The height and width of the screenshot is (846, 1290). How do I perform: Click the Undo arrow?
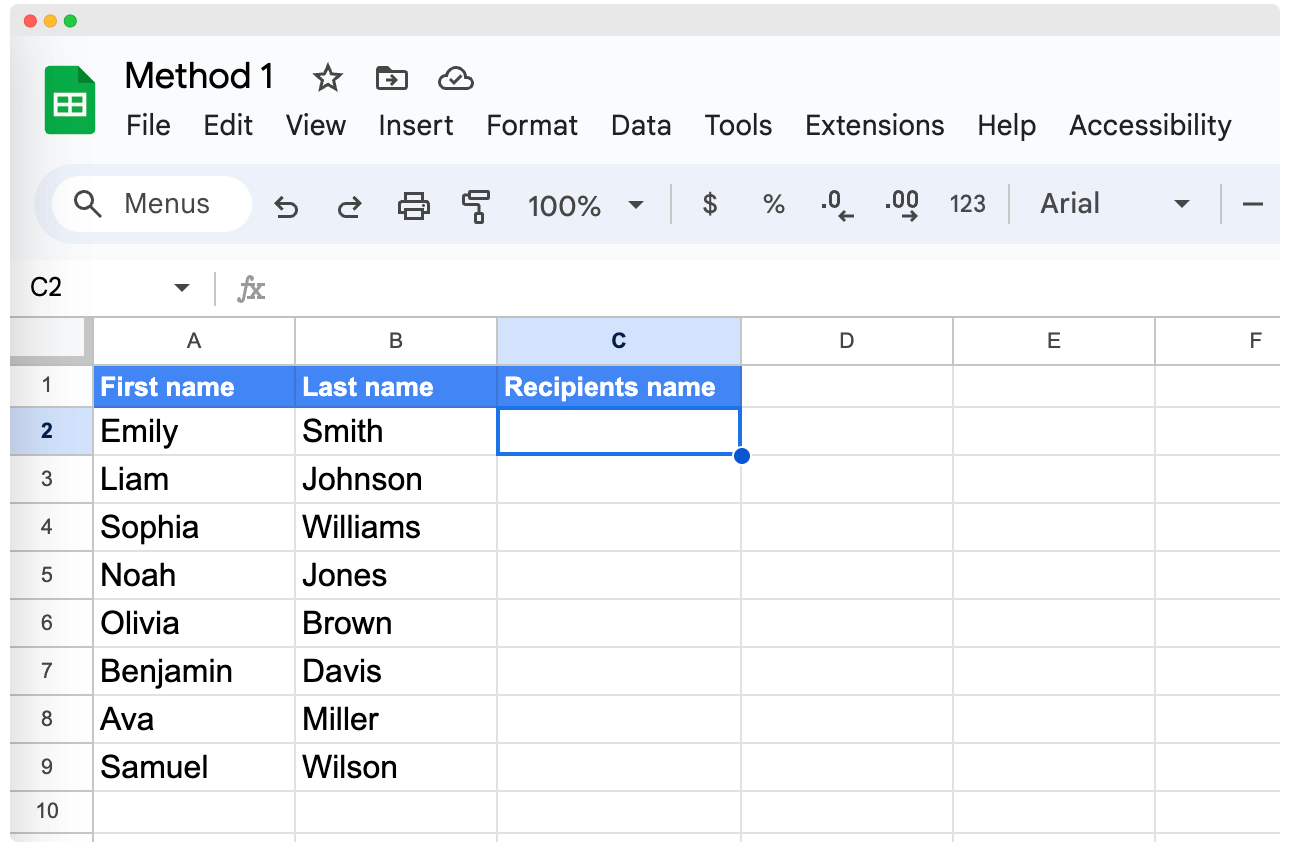(x=287, y=207)
